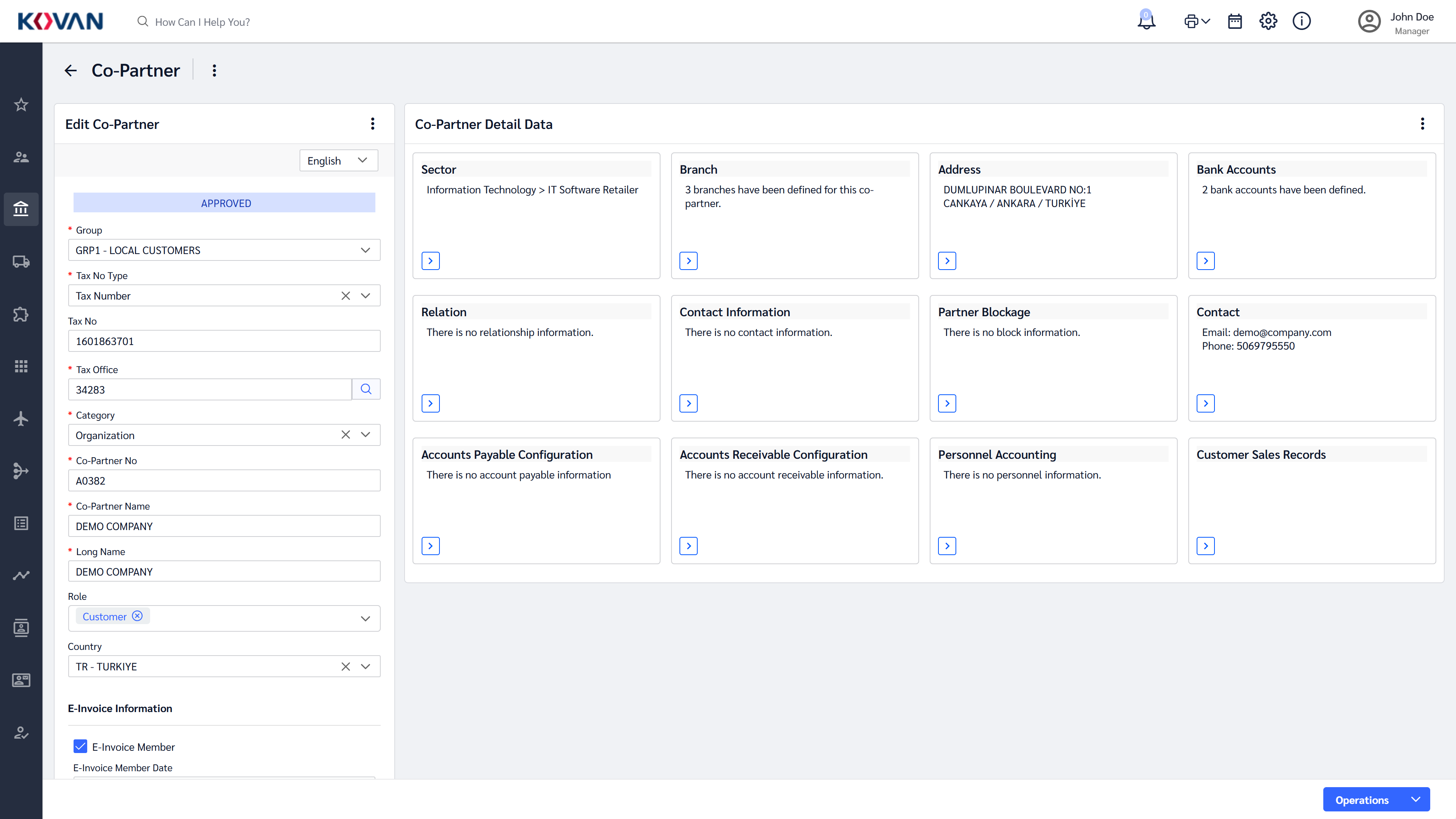The height and width of the screenshot is (819, 1456).
Task: Search Tax Office with magnifier button
Action: 366,389
